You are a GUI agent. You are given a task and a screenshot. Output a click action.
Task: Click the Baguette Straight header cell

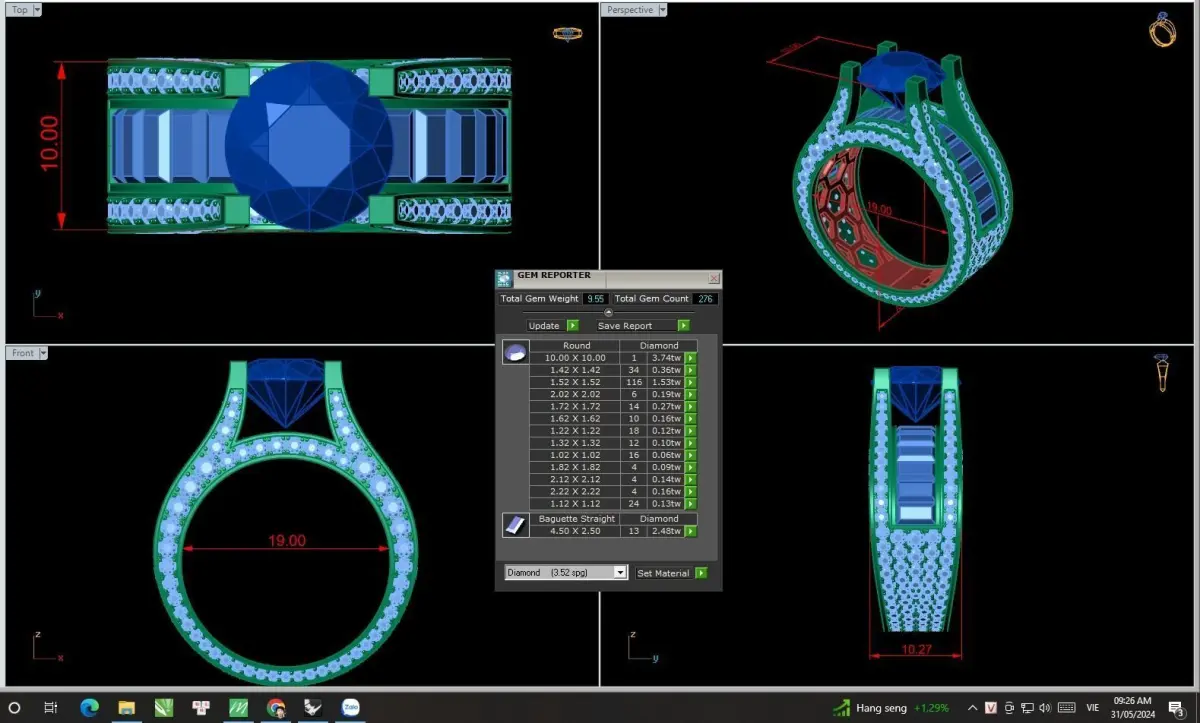pos(577,519)
